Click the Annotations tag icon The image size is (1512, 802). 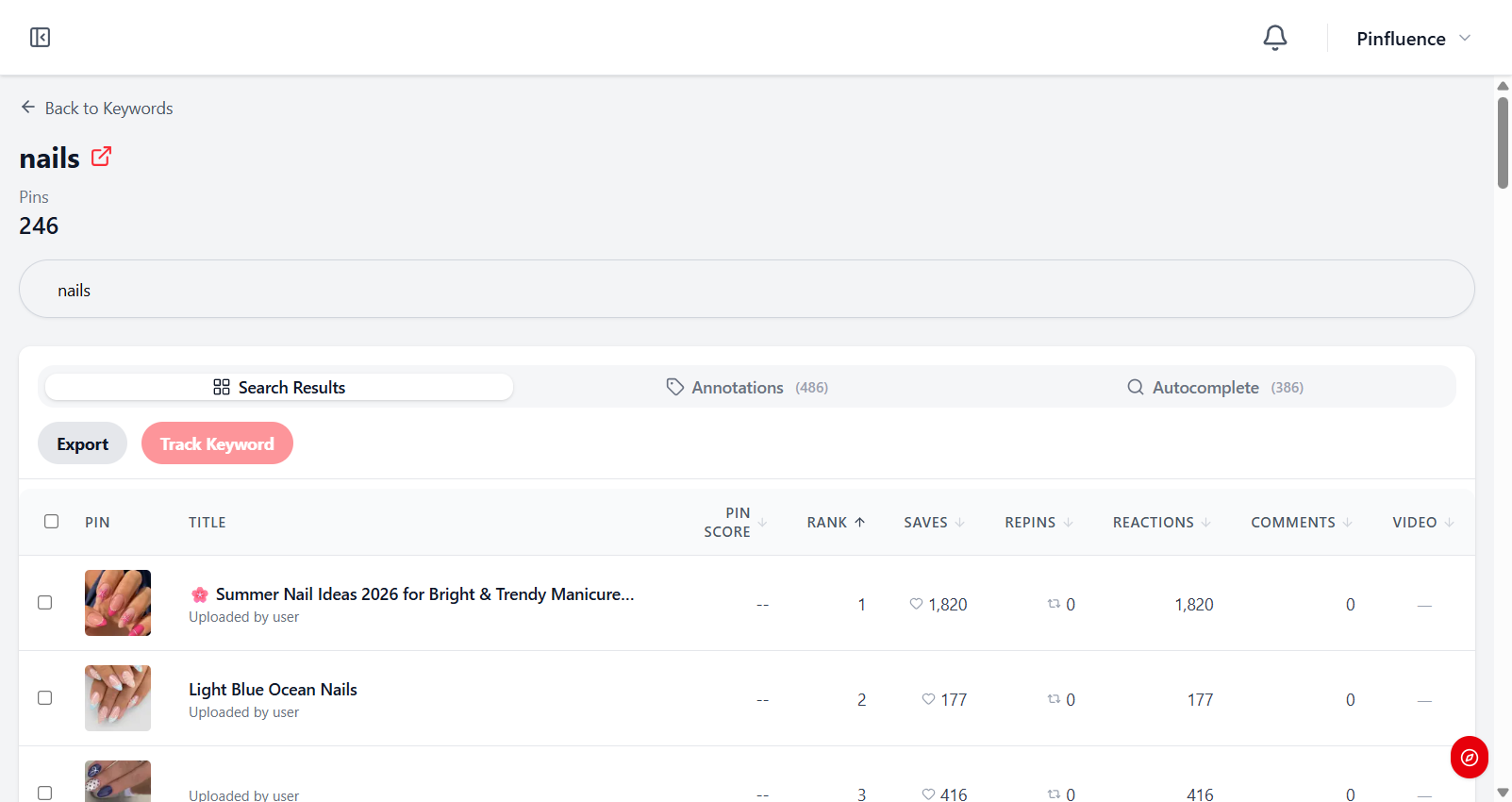(674, 387)
